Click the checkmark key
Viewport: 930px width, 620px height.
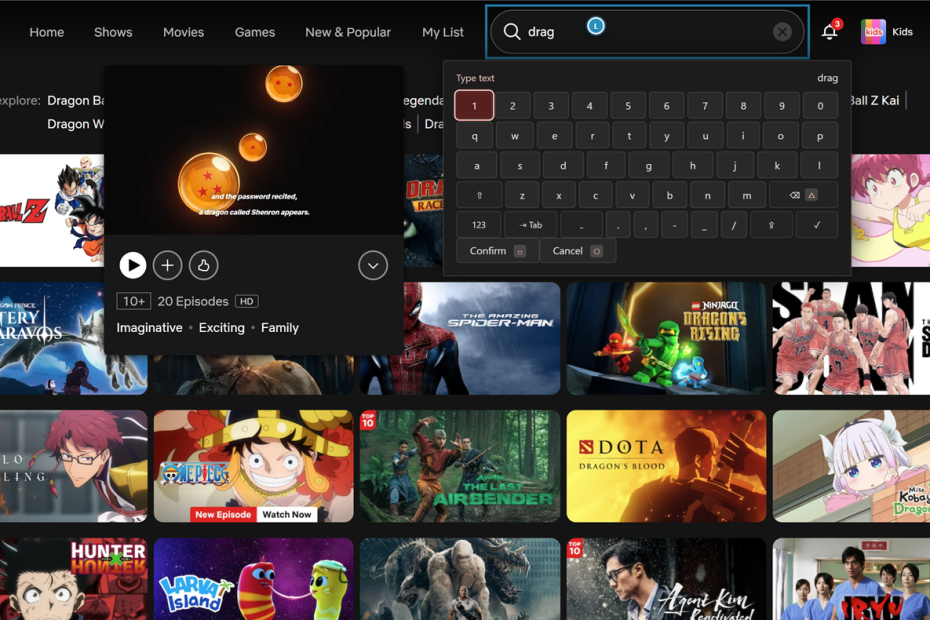pos(816,225)
